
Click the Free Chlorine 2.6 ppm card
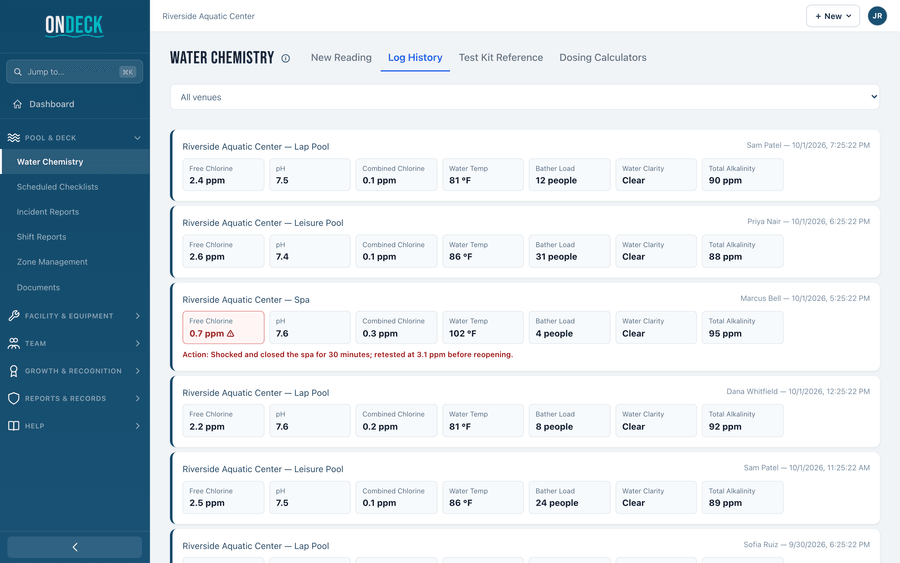(x=223, y=251)
